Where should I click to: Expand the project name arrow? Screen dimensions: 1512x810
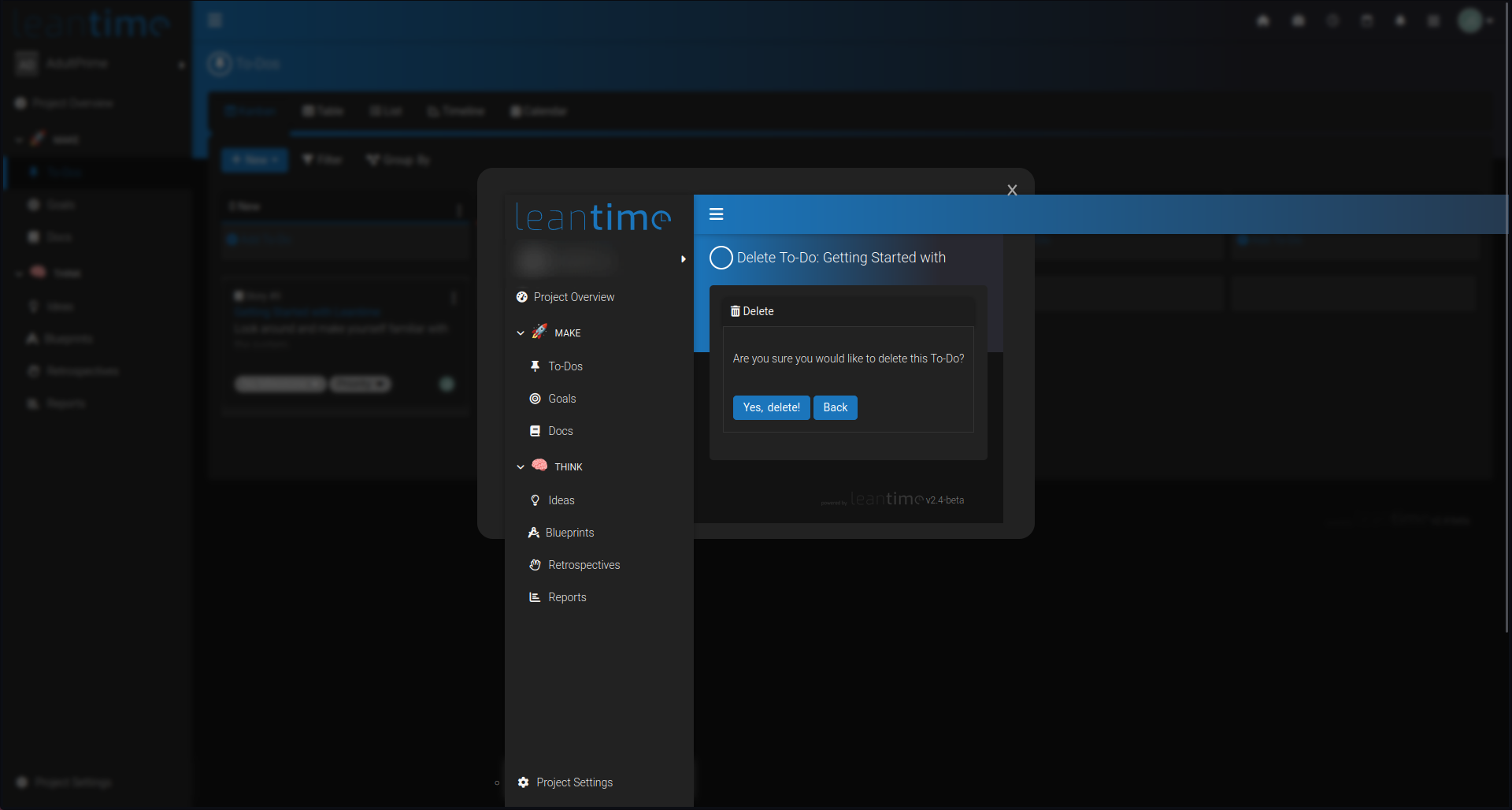tap(682, 258)
